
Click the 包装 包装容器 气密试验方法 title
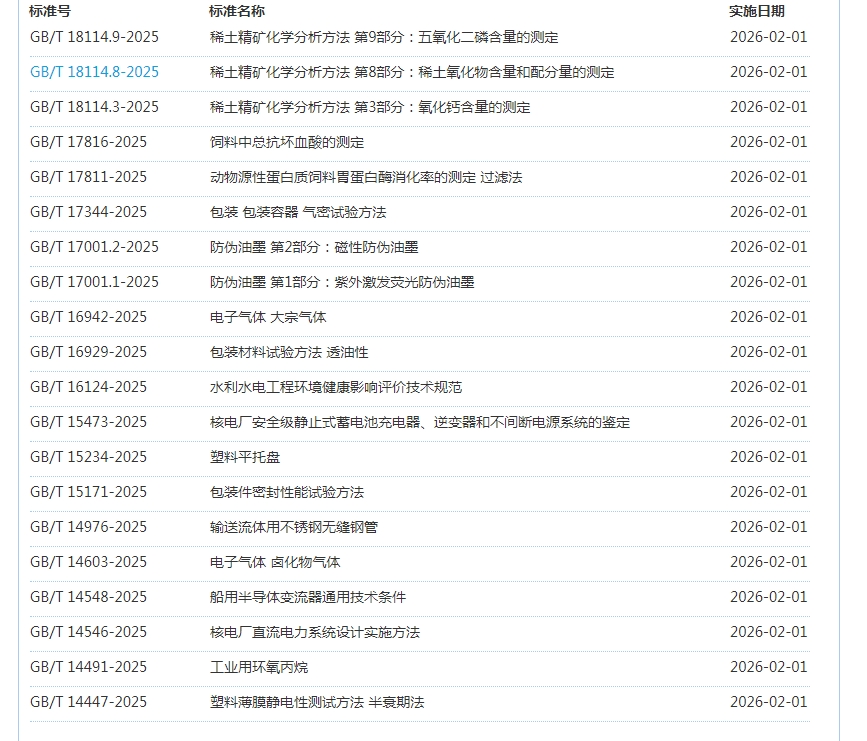(x=298, y=212)
